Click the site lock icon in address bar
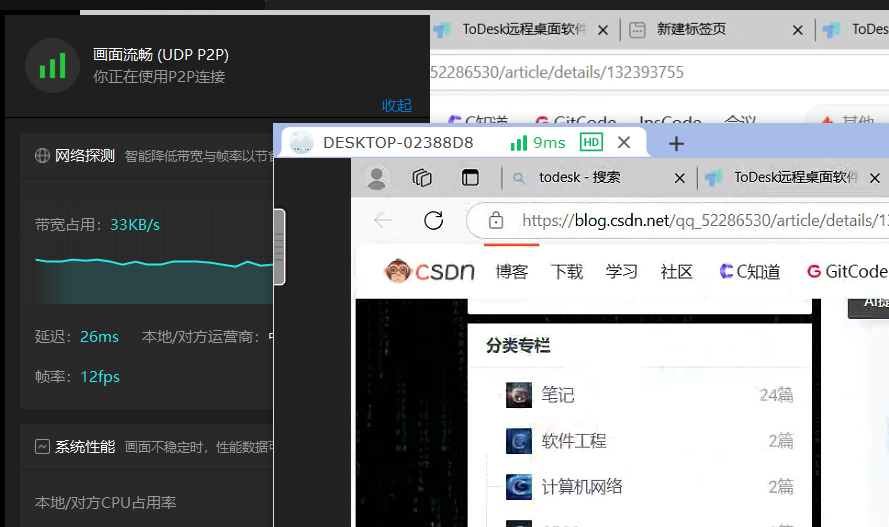Image resolution: width=889 pixels, height=527 pixels. click(496, 220)
